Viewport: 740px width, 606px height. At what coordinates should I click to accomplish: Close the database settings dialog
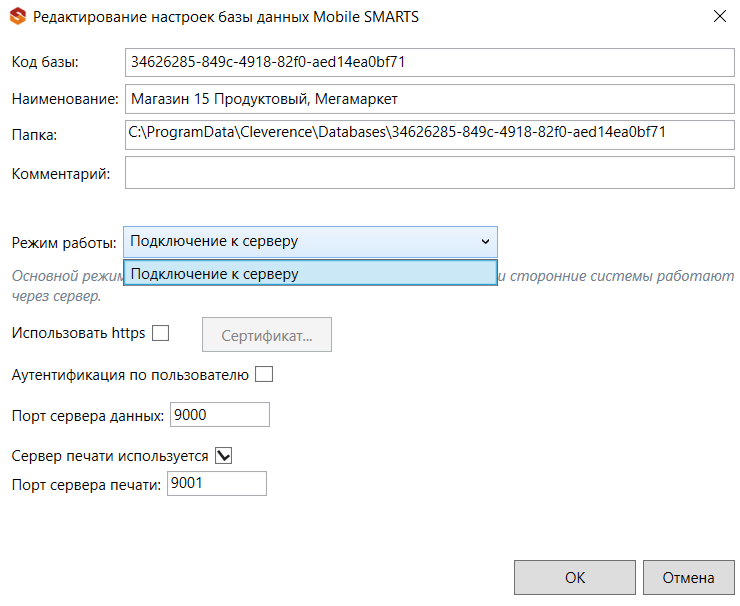click(720, 17)
